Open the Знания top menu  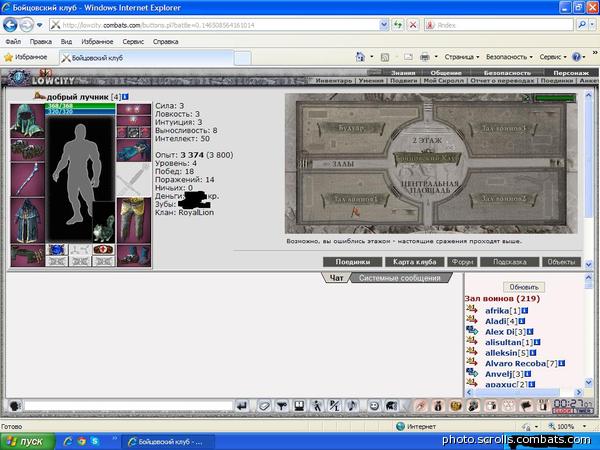tap(403, 73)
